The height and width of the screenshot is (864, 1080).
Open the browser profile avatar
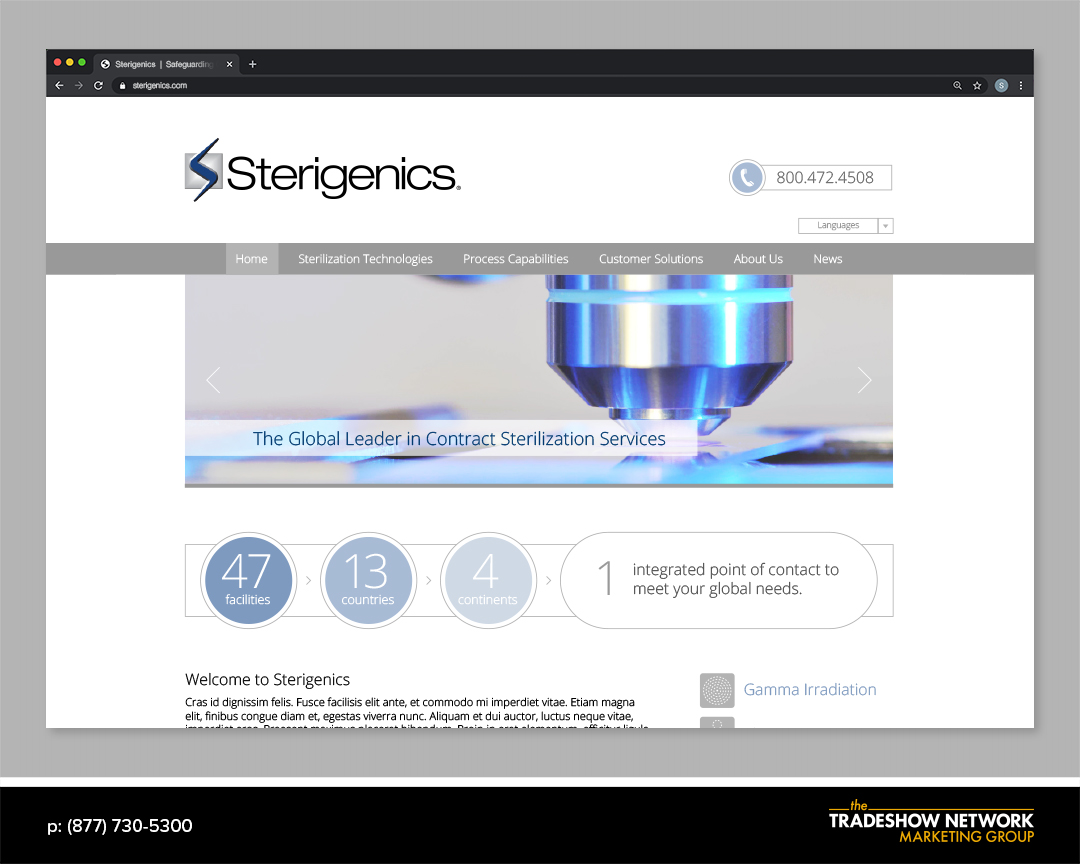[x=1001, y=85]
